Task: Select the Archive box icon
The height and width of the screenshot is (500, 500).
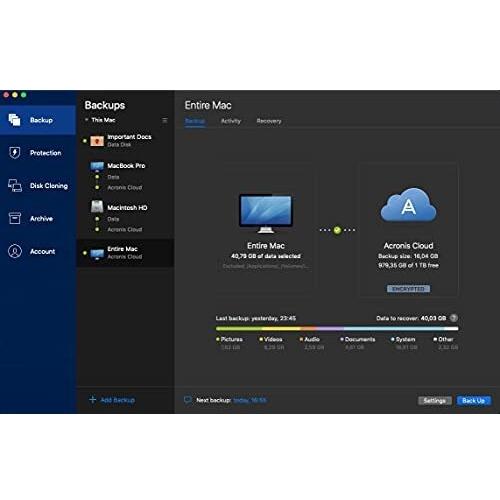Action: 14,218
